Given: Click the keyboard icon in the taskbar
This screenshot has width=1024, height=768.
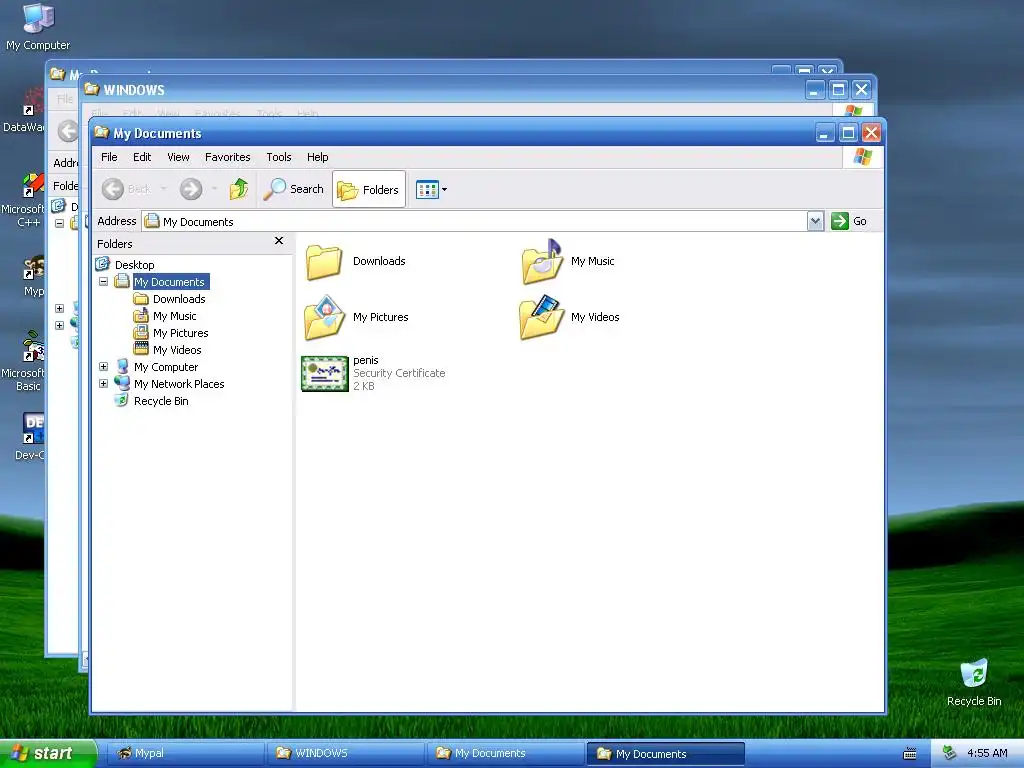Looking at the screenshot, I should pos(910,754).
